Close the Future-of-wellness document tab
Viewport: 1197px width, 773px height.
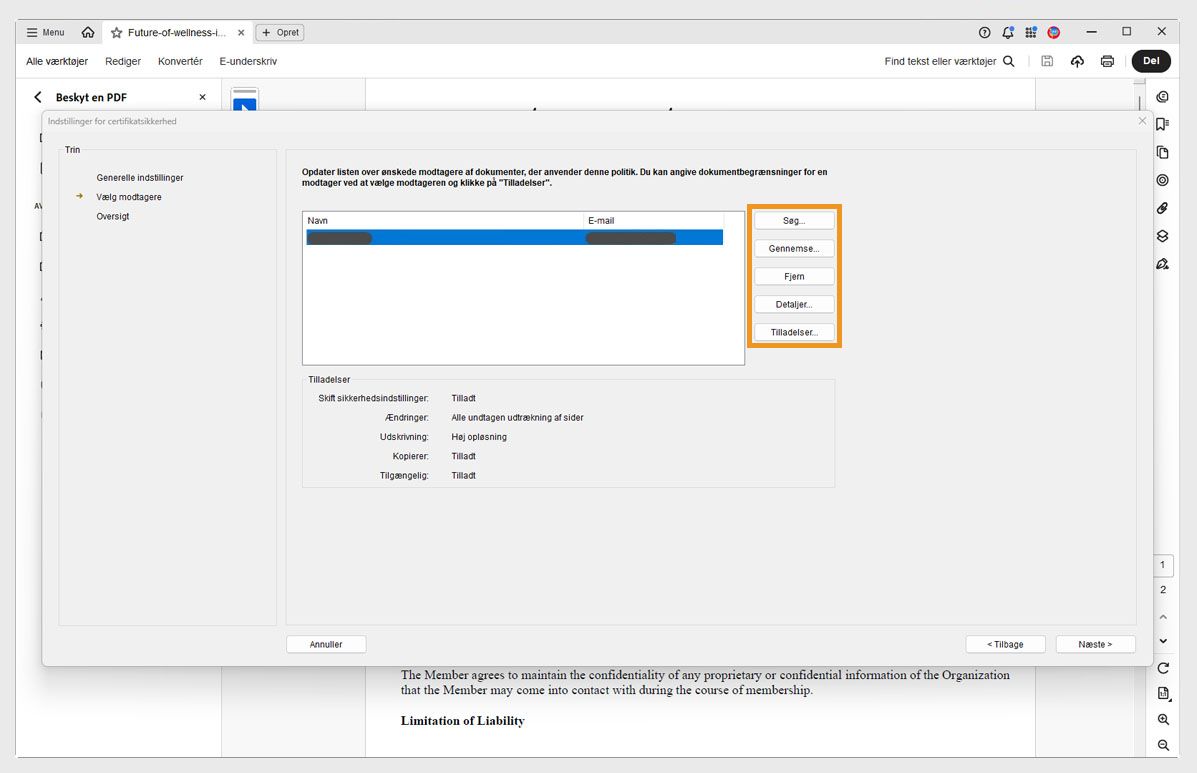click(241, 33)
